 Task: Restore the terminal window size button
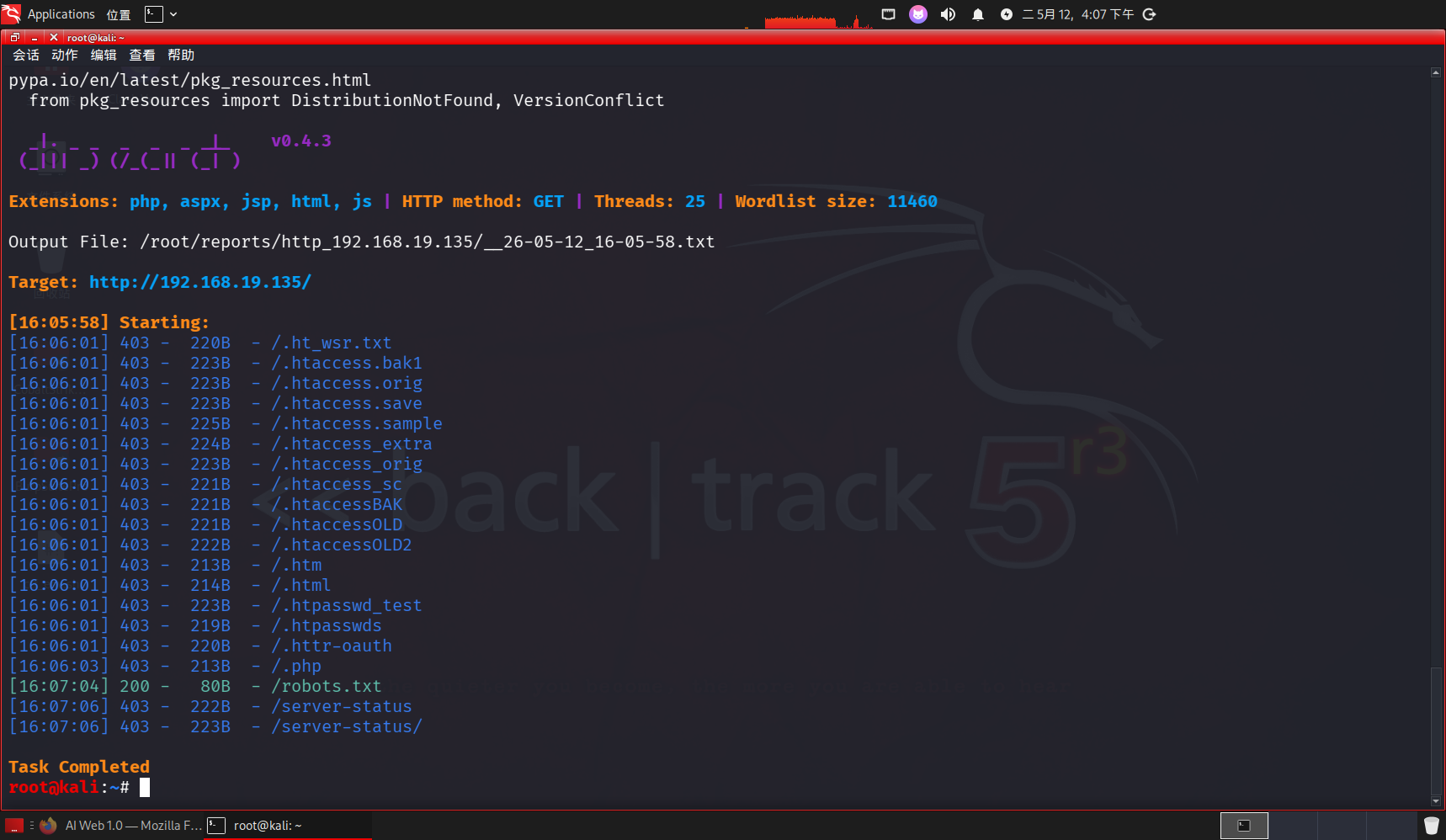14,37
